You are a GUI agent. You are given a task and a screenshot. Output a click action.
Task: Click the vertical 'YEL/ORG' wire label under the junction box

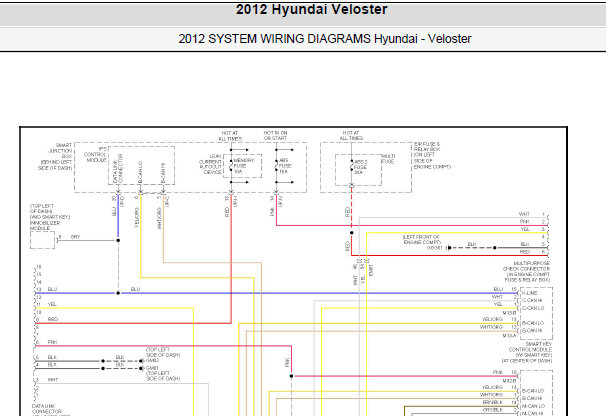coord(137,218)
